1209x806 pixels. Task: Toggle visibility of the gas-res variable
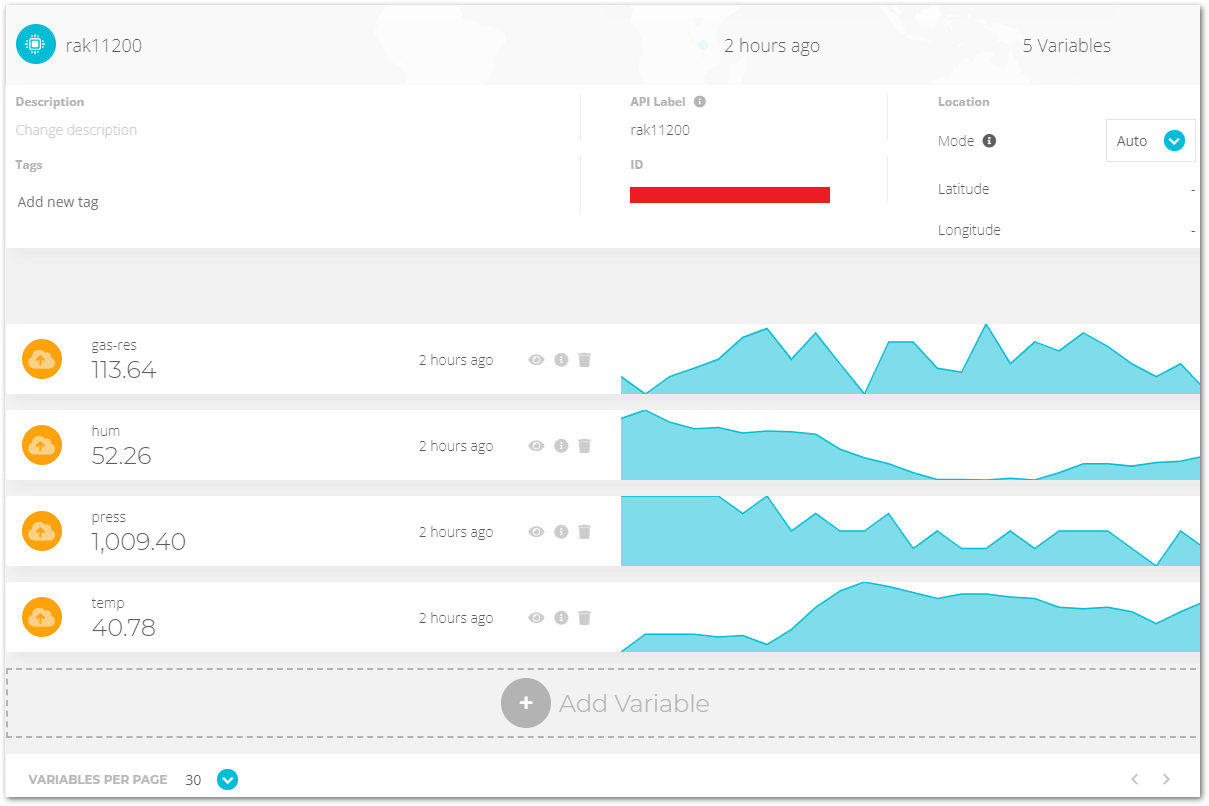pyautogui.click(x=536, y=359)
